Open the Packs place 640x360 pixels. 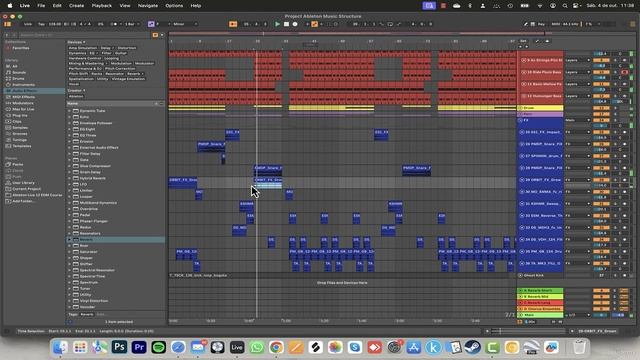point(18,164)
